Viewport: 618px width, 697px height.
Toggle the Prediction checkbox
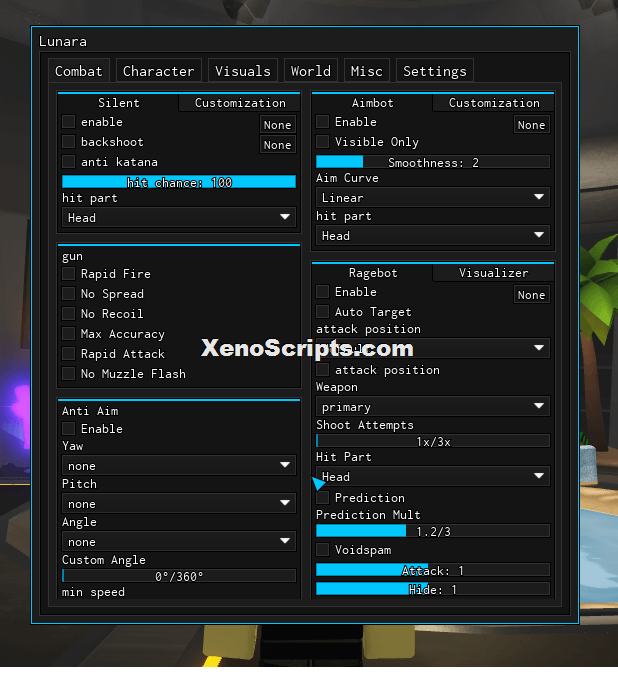click(x=322, y=497)
